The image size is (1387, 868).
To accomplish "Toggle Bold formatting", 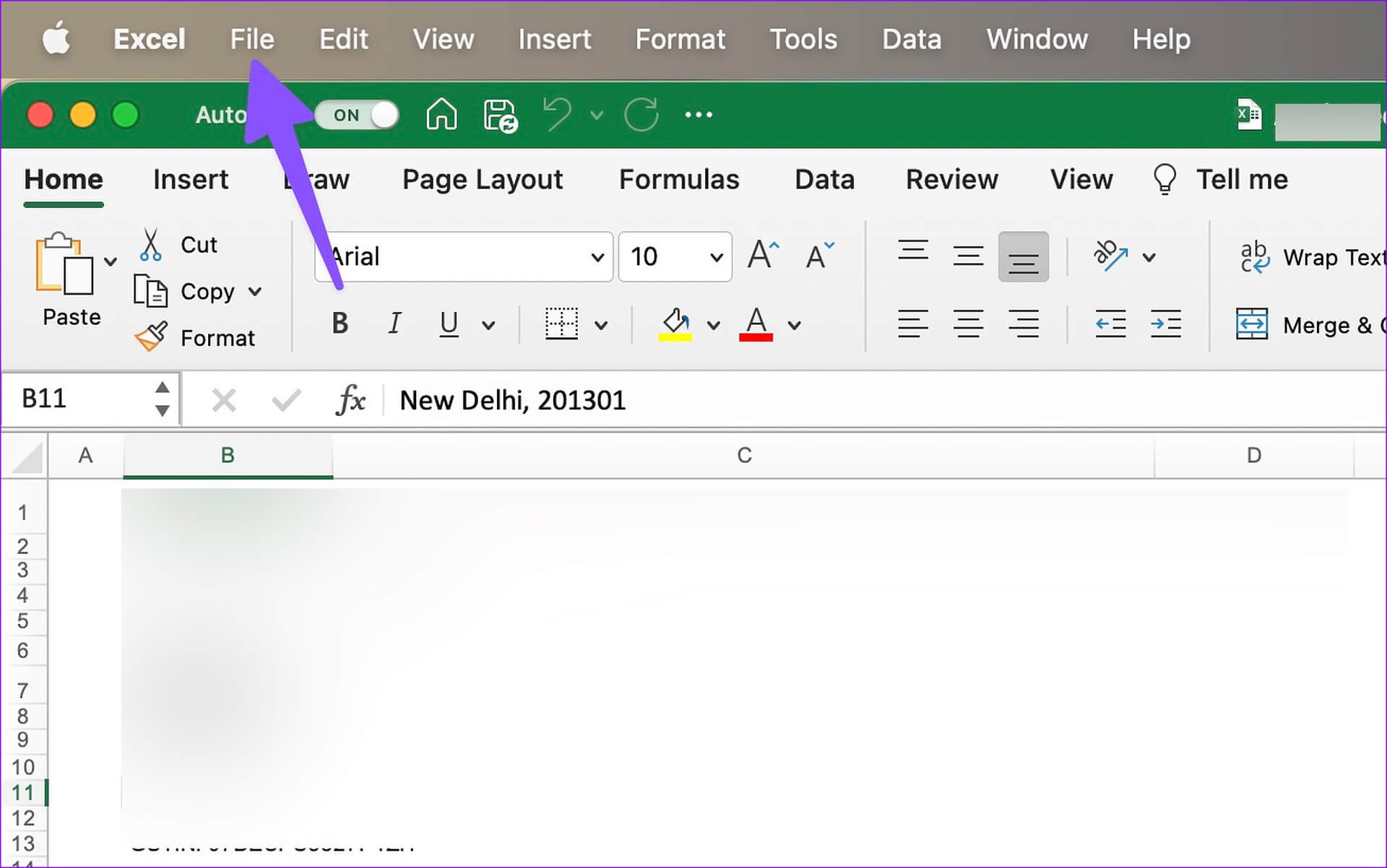I will [x=340, y=324].
